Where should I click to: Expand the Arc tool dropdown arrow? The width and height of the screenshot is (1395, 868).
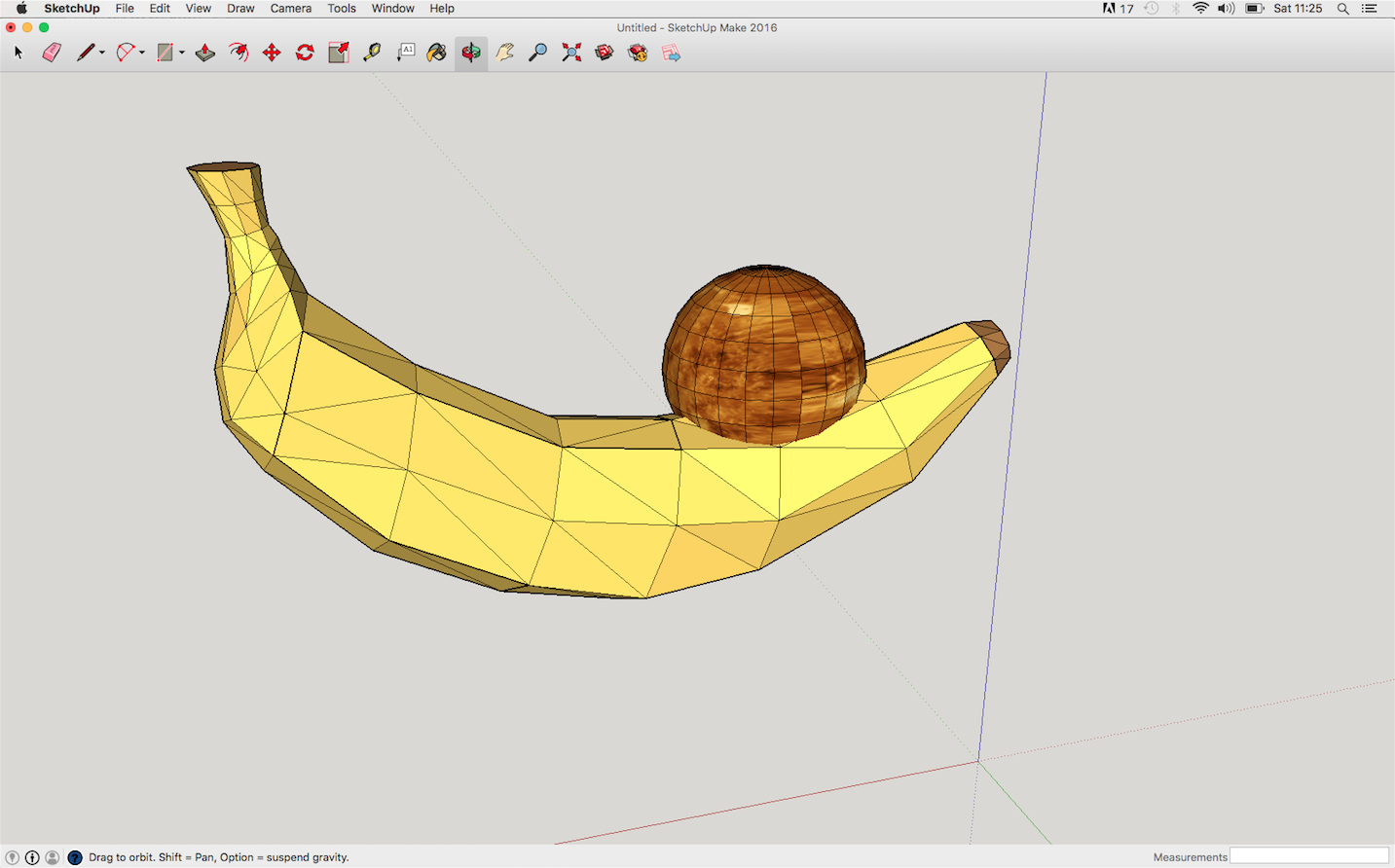tap(142, 54)
